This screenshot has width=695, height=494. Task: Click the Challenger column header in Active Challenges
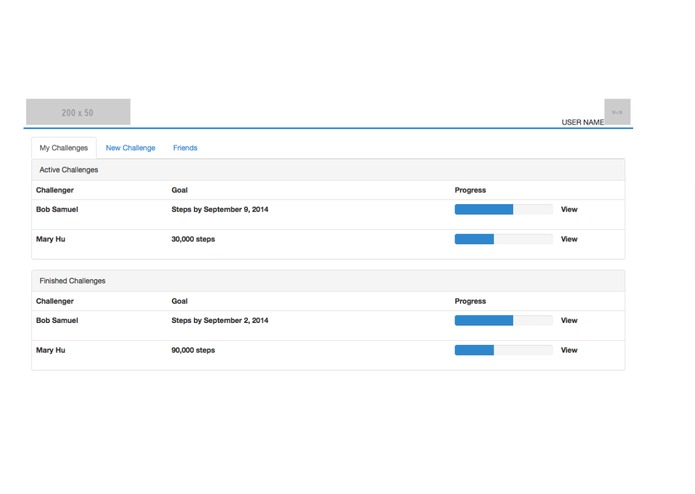[x=55, y=190]
